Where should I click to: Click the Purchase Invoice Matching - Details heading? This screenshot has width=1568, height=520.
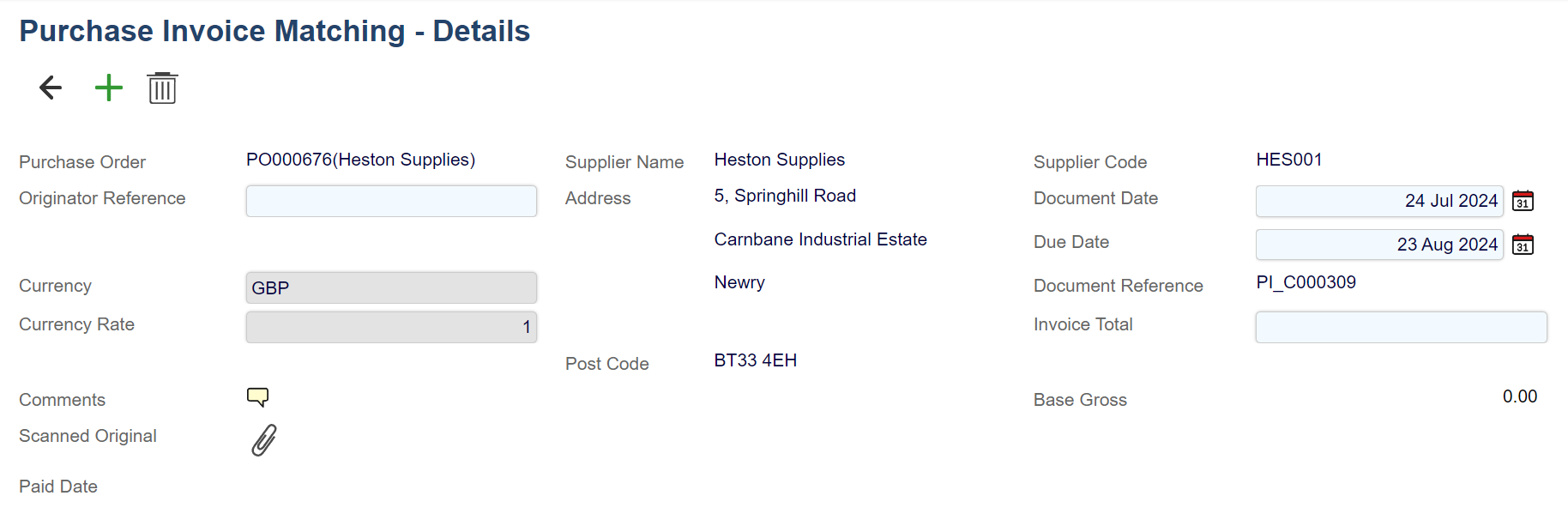(274, 31)
